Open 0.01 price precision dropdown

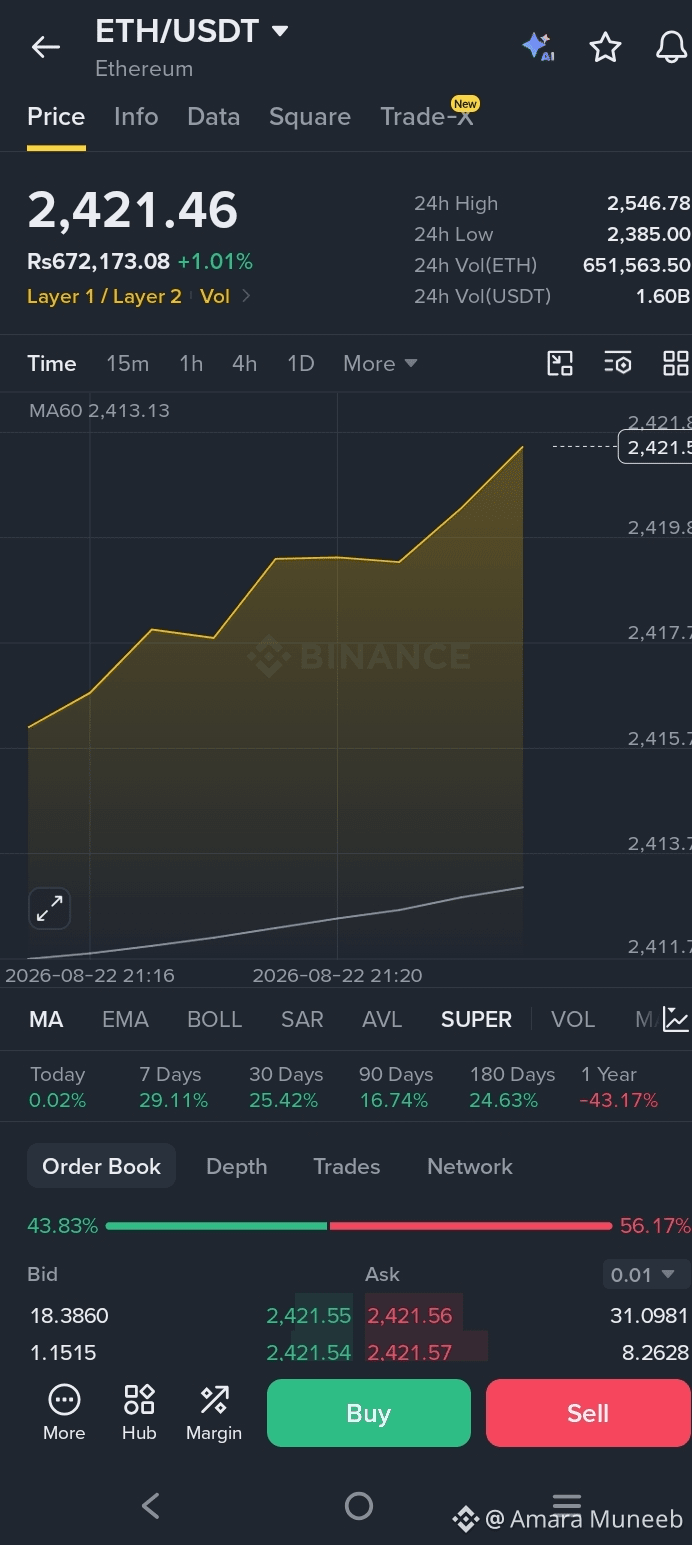point(646,1275)
